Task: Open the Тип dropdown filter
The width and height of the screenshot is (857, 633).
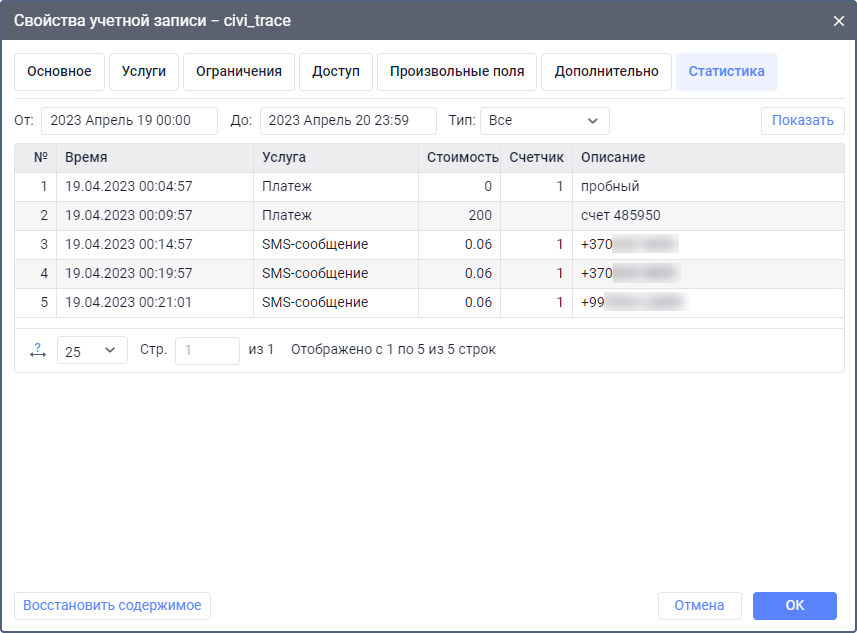Action: [x=544, y=121]
